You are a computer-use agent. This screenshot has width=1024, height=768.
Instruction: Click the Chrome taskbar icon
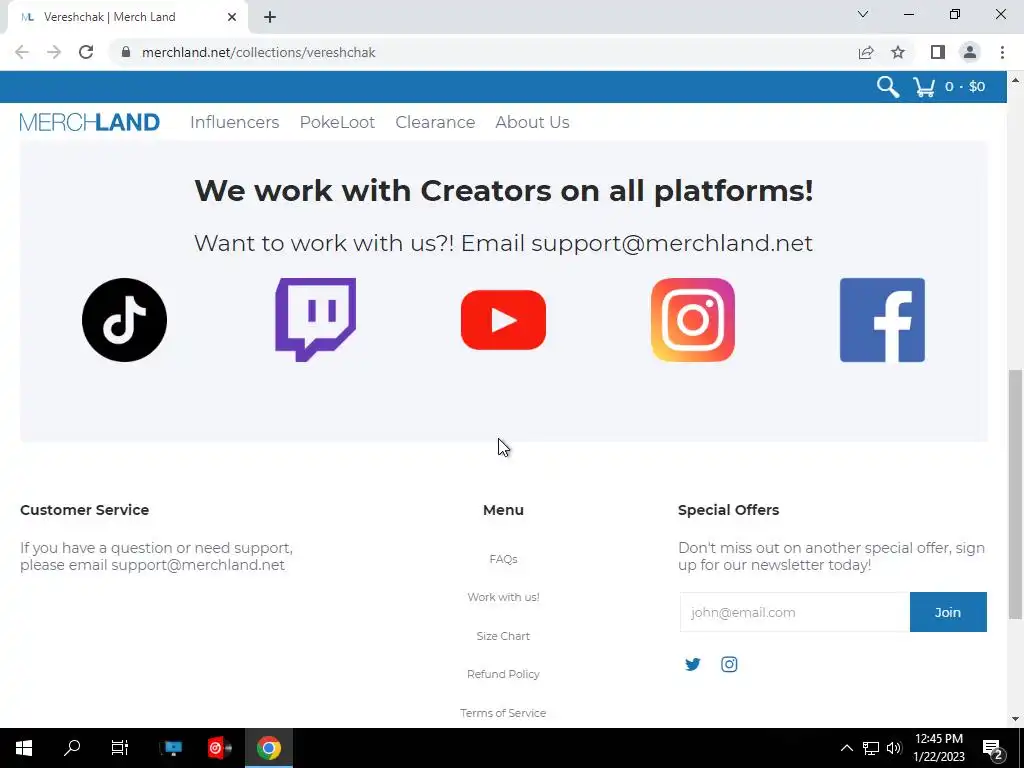coord(268,748)
